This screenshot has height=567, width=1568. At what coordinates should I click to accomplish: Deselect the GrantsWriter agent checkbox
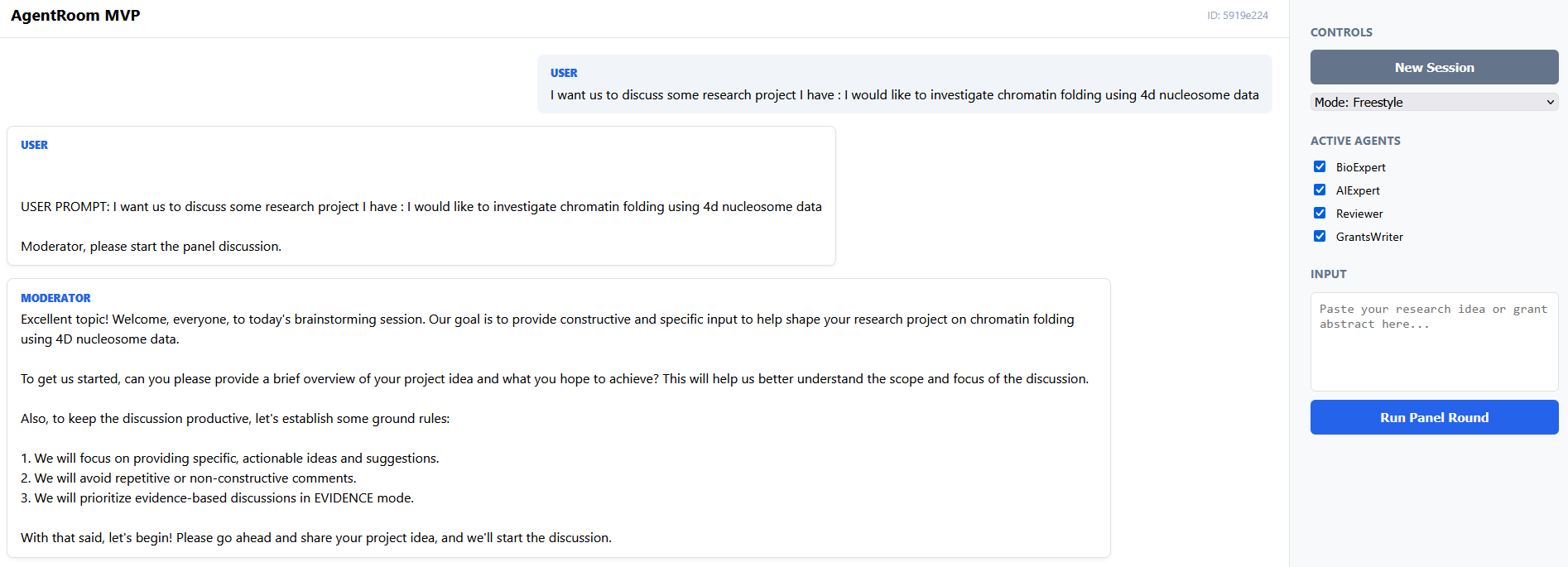(x=1320, y=237)
